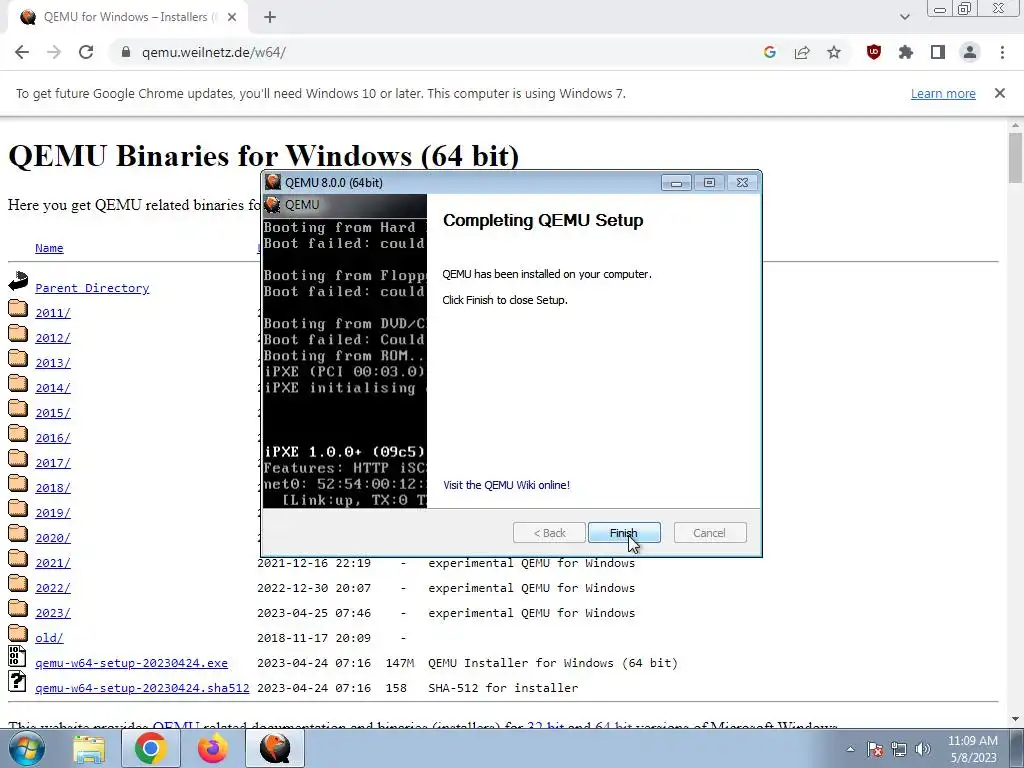The height and width of the screenshot is (768, 1024).
Task: Open the 2022/ folder link
Action: pyautogui.click(x=53, y=588)
